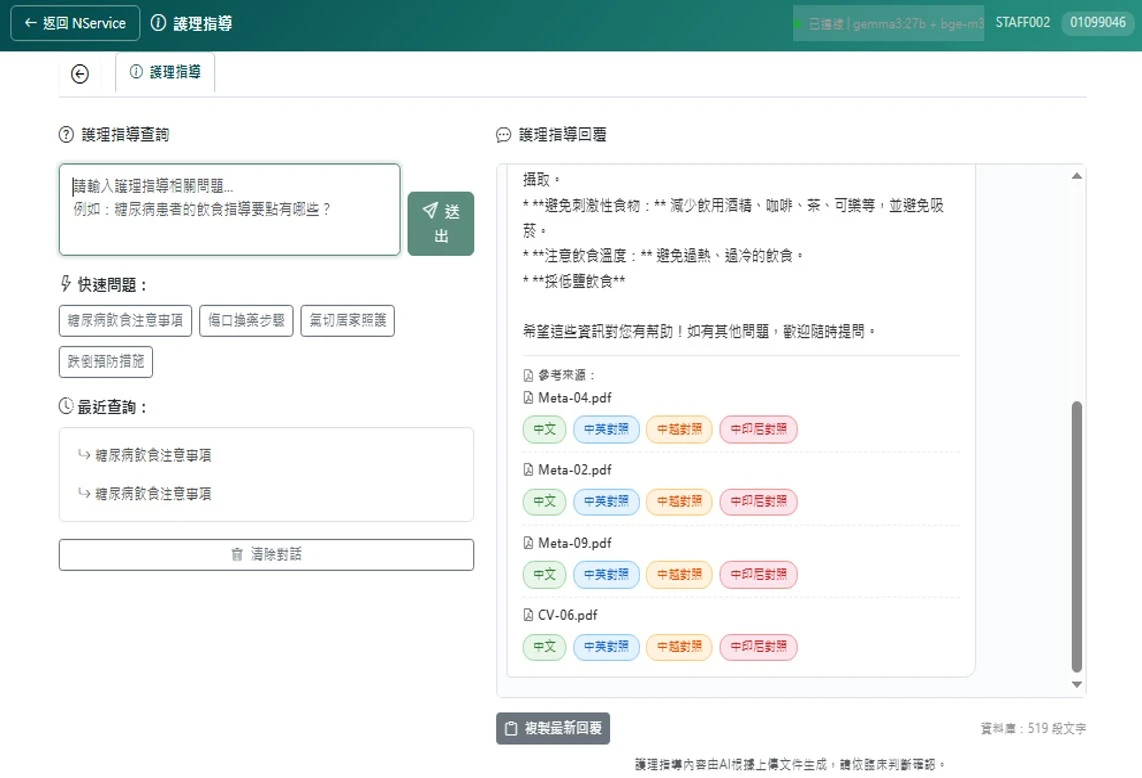Select 中文 tag under Meta-04.pdf
Image resolution: width=1142 pixels, height=778 pixels.
click(x=544, y=429)
